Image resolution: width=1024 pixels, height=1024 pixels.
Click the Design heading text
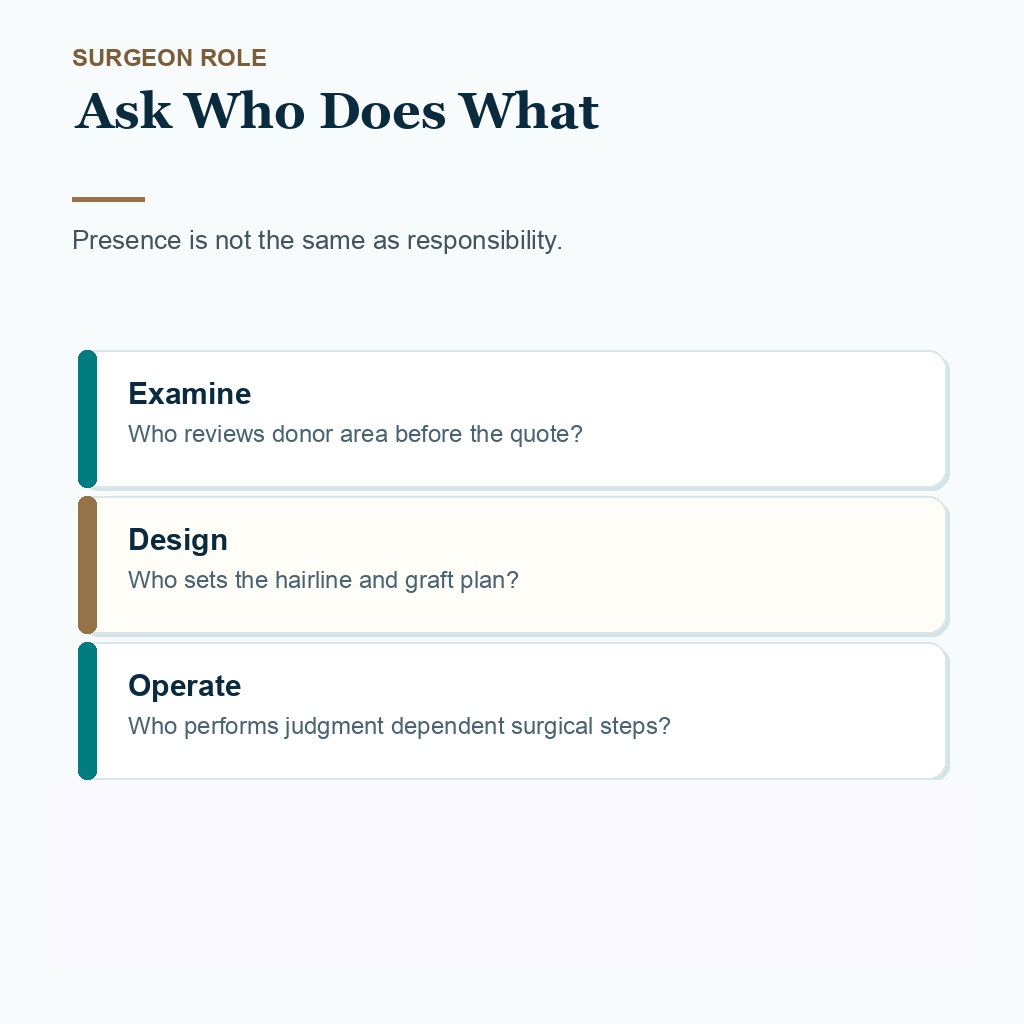[x=178, y=540]
